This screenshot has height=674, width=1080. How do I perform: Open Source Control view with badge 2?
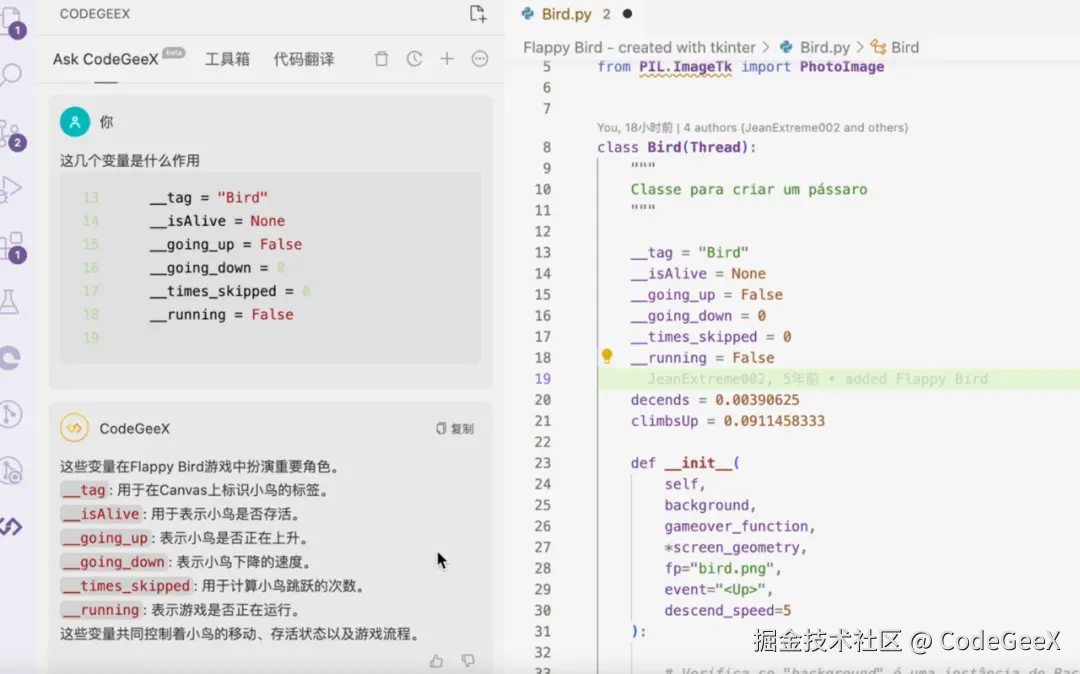[x=11, y=135]
